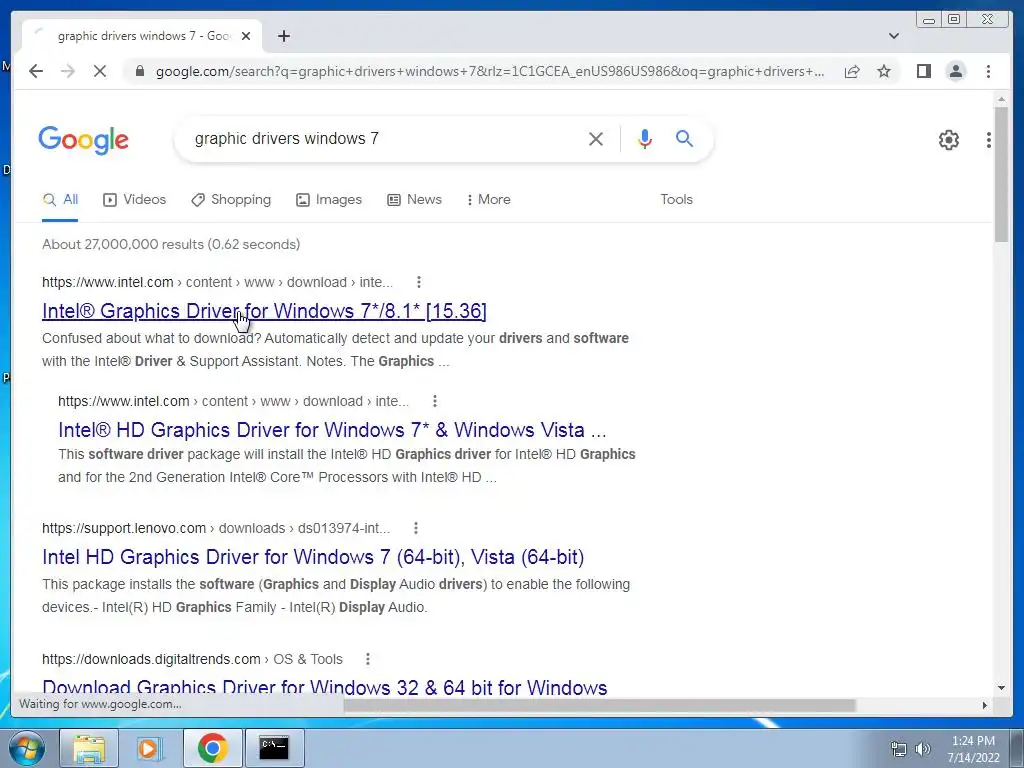The height and width of the screenshot is (768, 1024).
Task: Click the address bar URL
Action: (490, 71)
